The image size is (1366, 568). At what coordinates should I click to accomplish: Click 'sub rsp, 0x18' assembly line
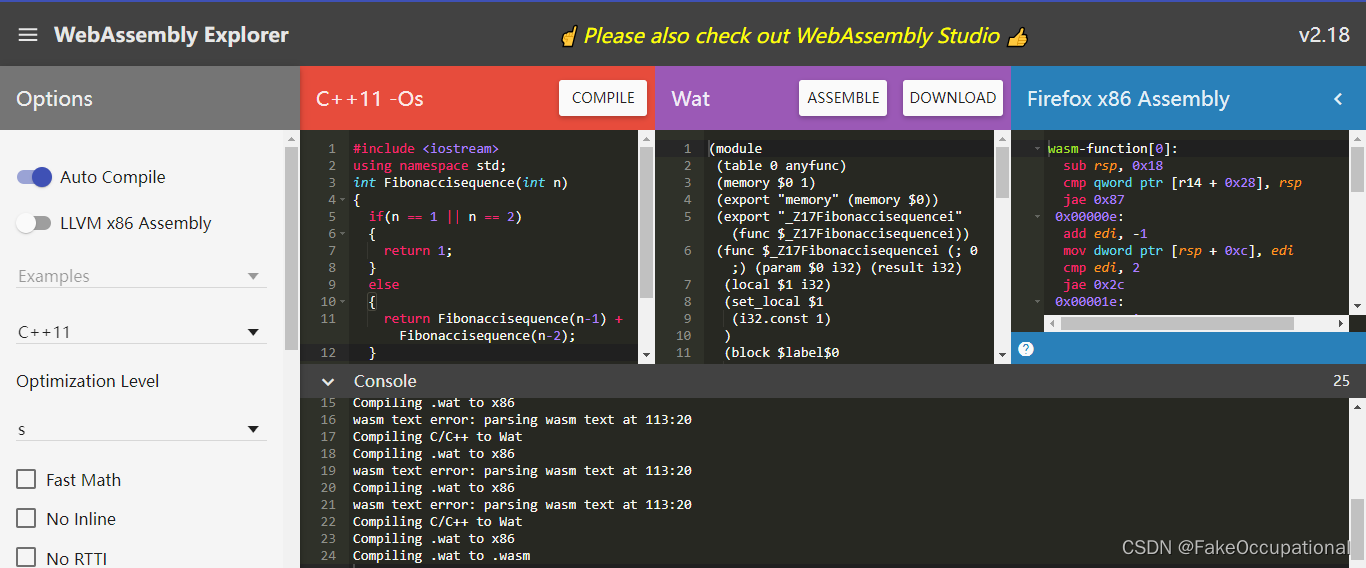coord(1113,166)
